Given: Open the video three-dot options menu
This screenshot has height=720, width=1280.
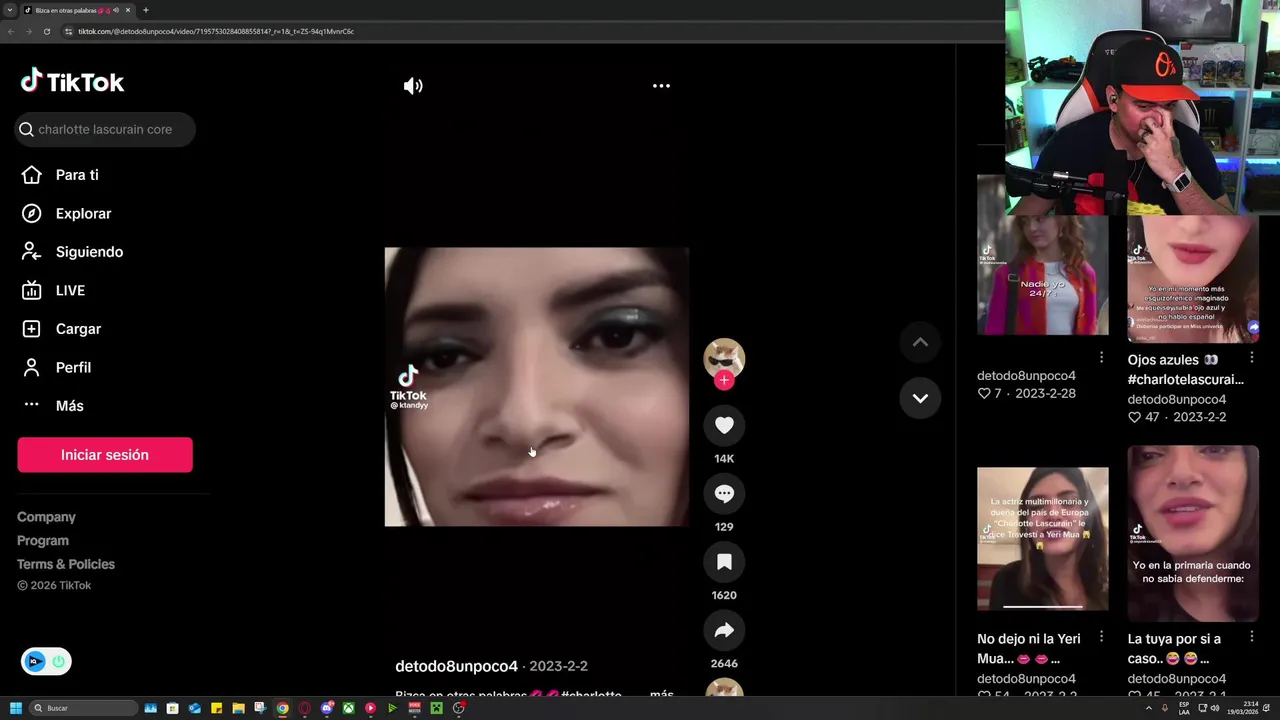Looking at the screenshot, I should [x=661, y=86].
